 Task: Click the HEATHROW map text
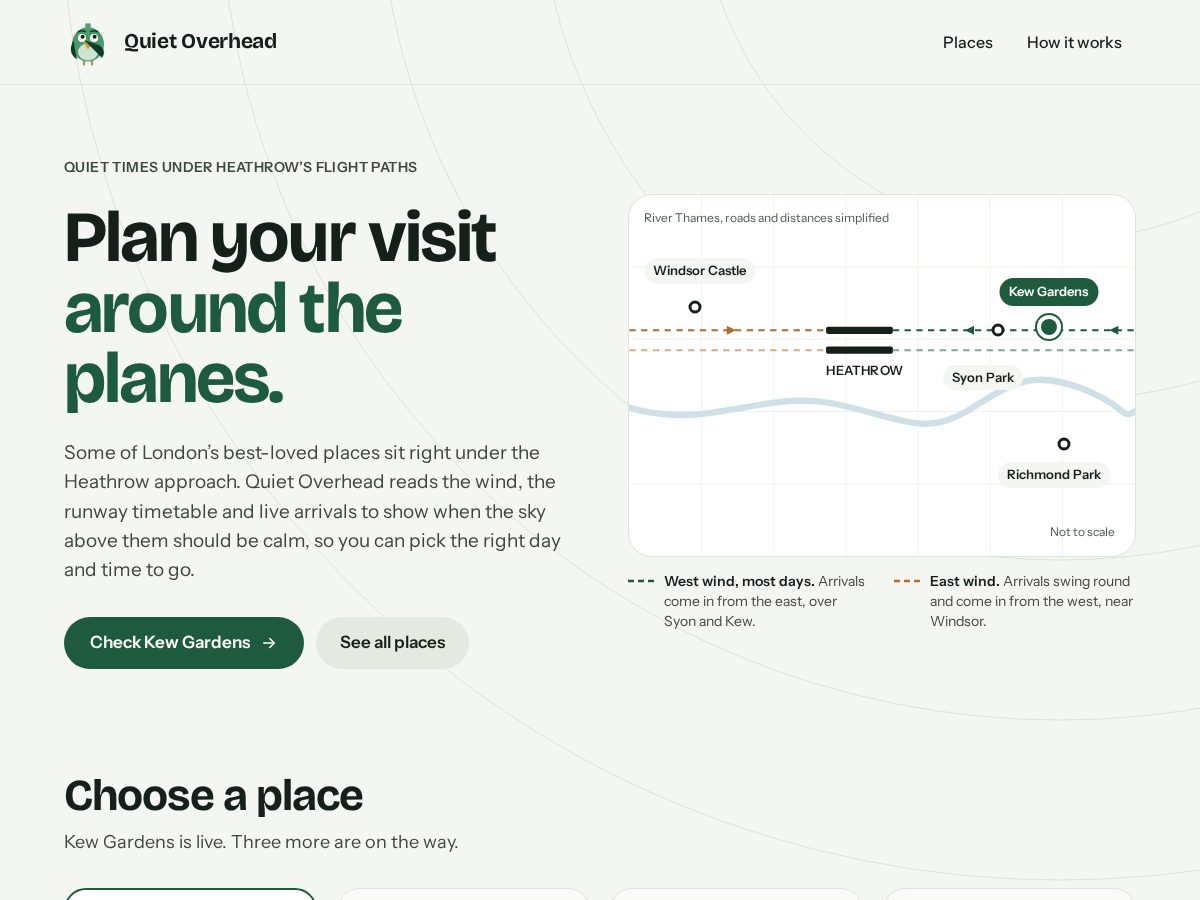pos(864,371)
